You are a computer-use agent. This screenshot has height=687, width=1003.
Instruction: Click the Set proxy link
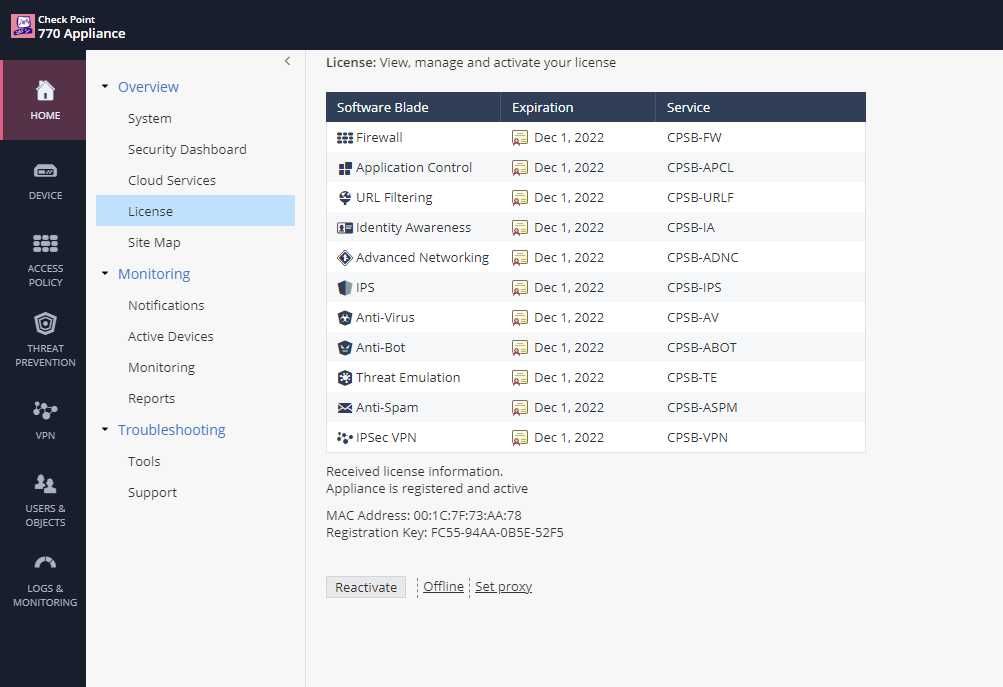[x=503, y=587]
